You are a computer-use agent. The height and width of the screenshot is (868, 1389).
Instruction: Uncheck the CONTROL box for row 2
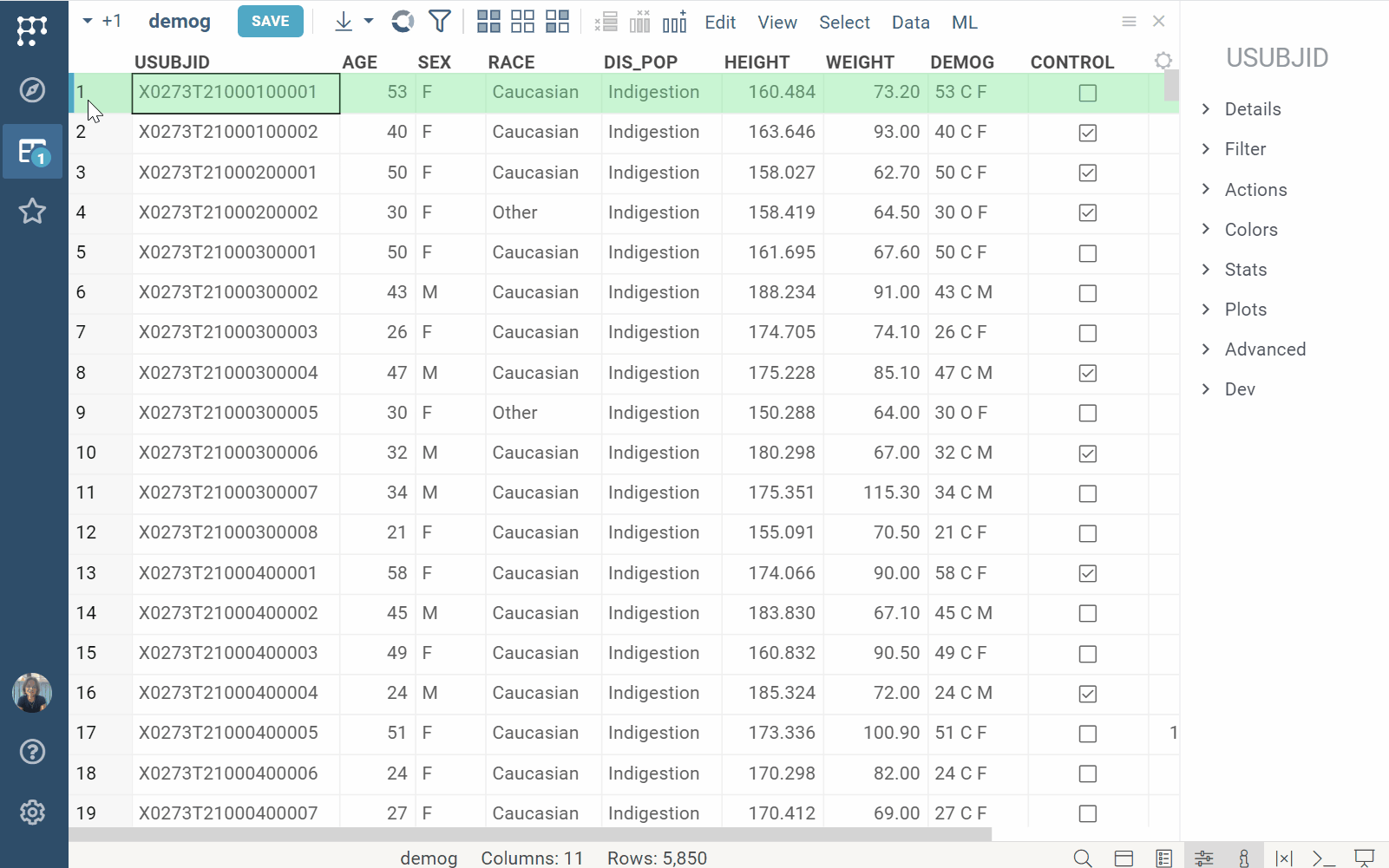click(x=1087, y=133)
